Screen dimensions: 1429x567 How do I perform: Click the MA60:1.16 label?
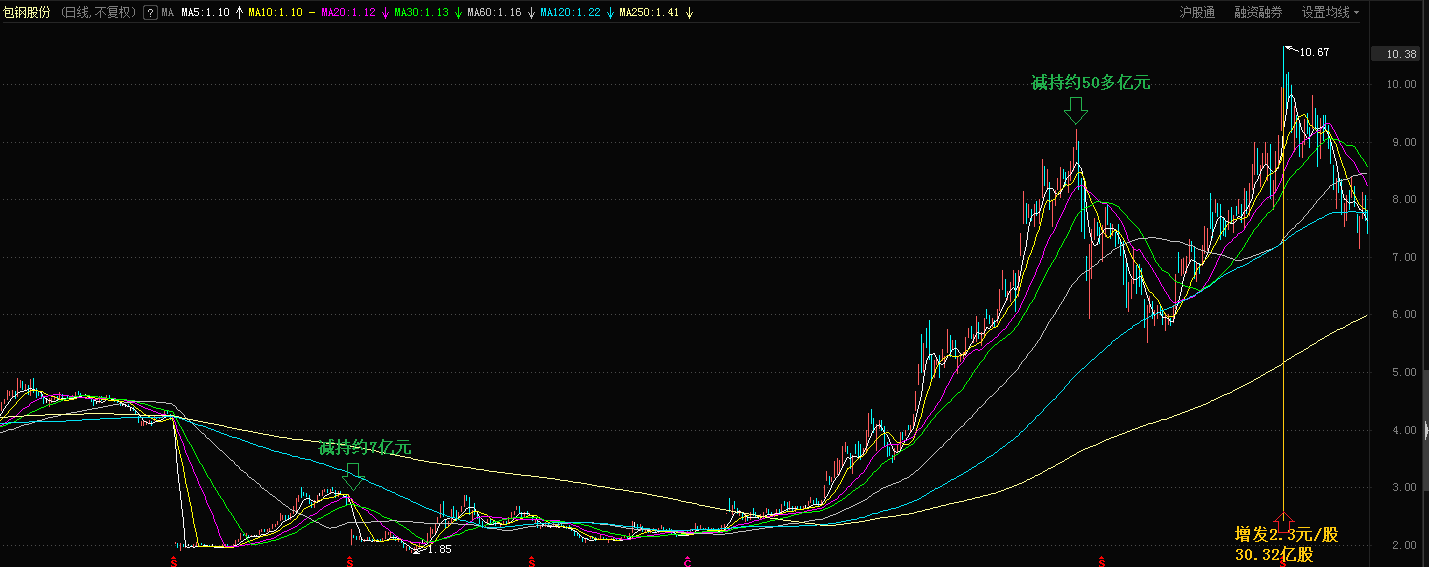pyautogui.click(x=496, y=13)
